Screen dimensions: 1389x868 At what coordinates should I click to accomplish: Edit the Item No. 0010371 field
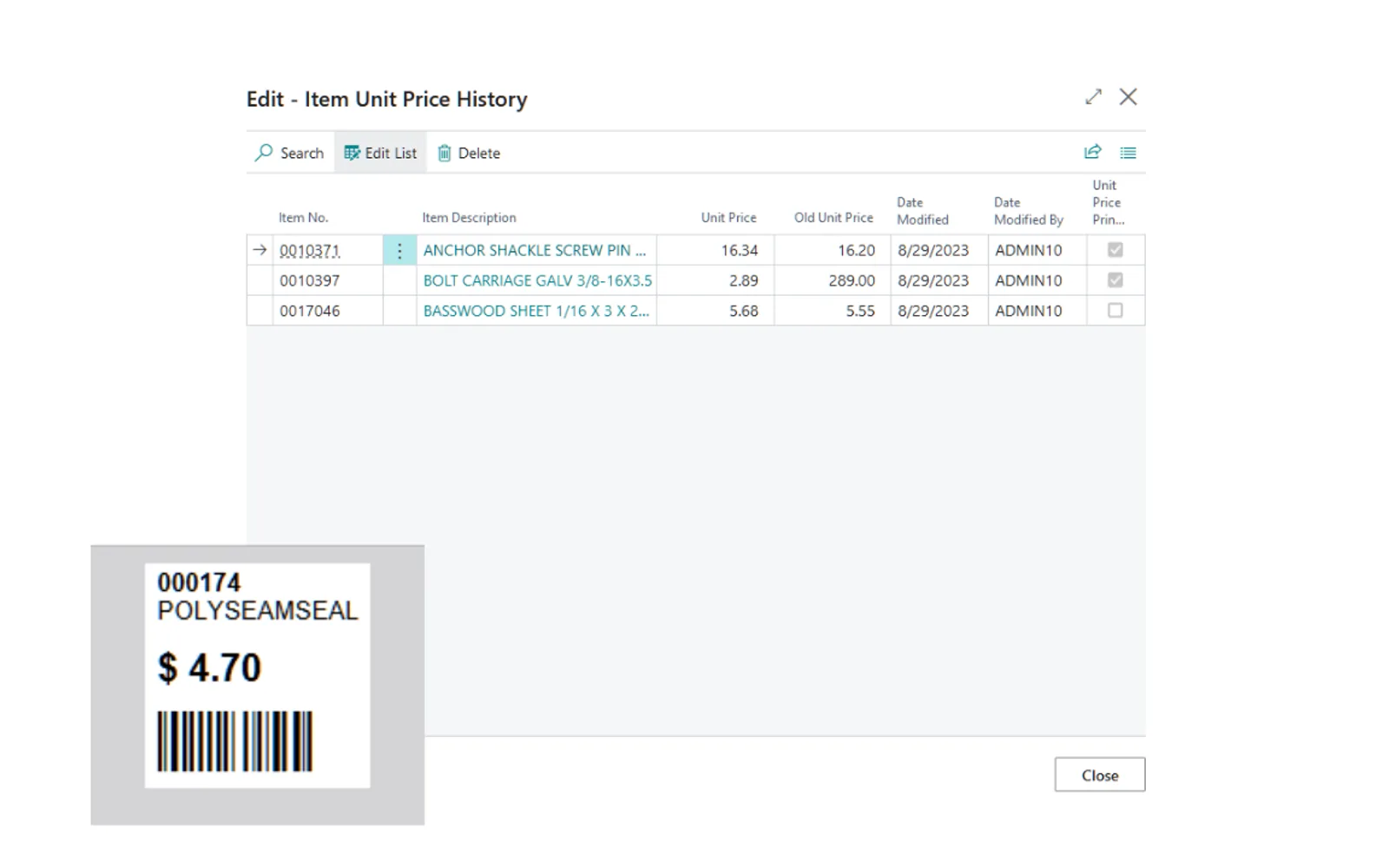pyautogui.click(x=327, y=251)
